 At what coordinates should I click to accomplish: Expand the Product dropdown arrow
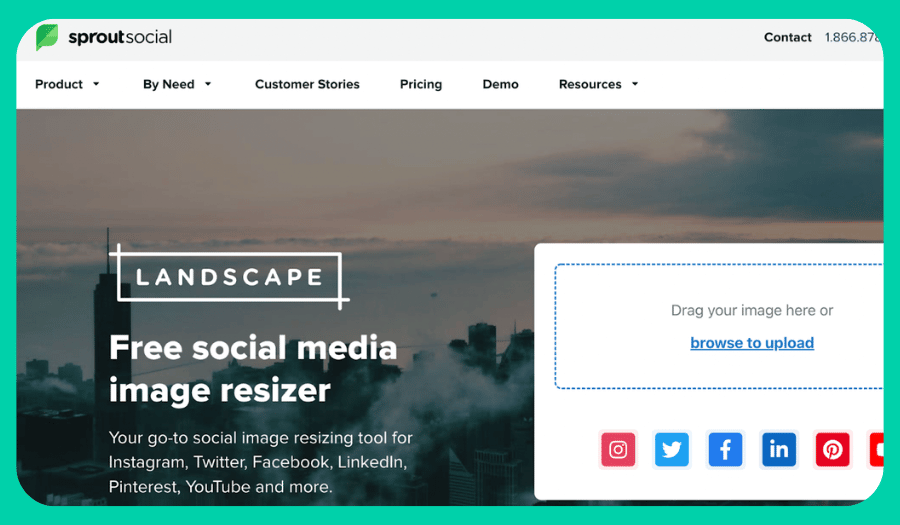click(96, 84)
